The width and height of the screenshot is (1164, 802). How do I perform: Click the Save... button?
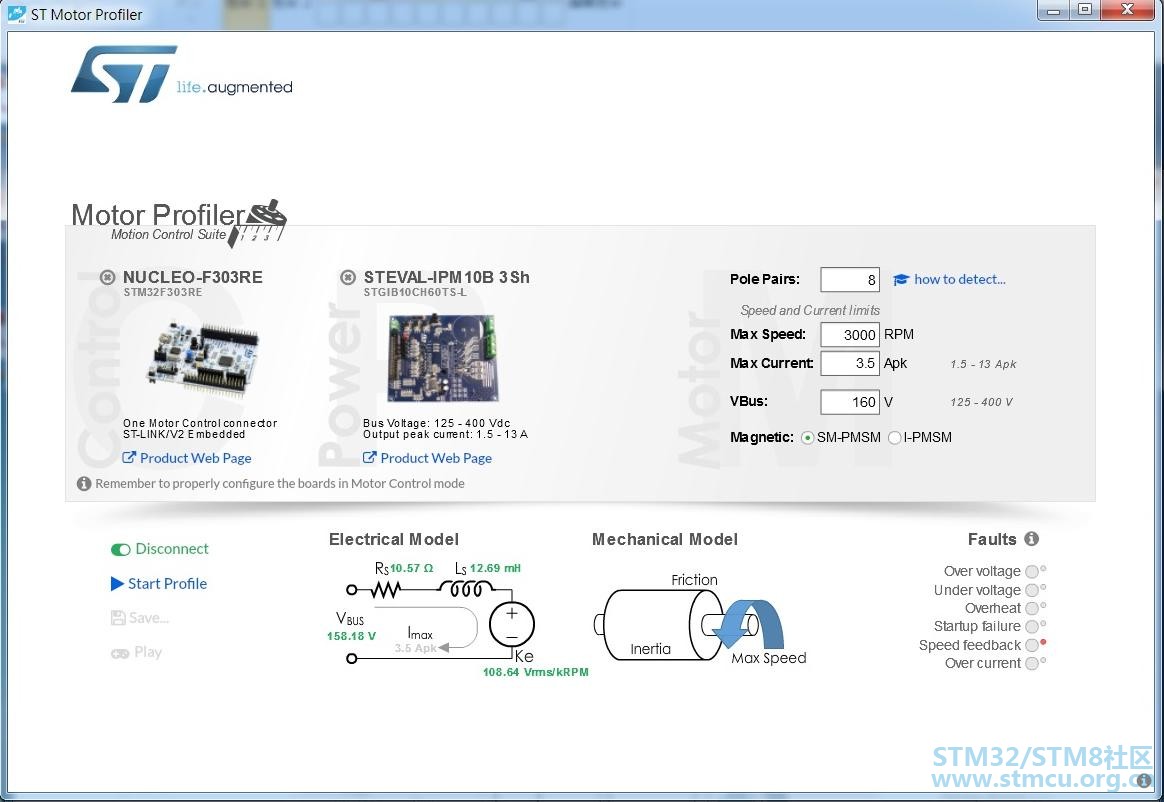pyautogui.click(x=140, y=618)
